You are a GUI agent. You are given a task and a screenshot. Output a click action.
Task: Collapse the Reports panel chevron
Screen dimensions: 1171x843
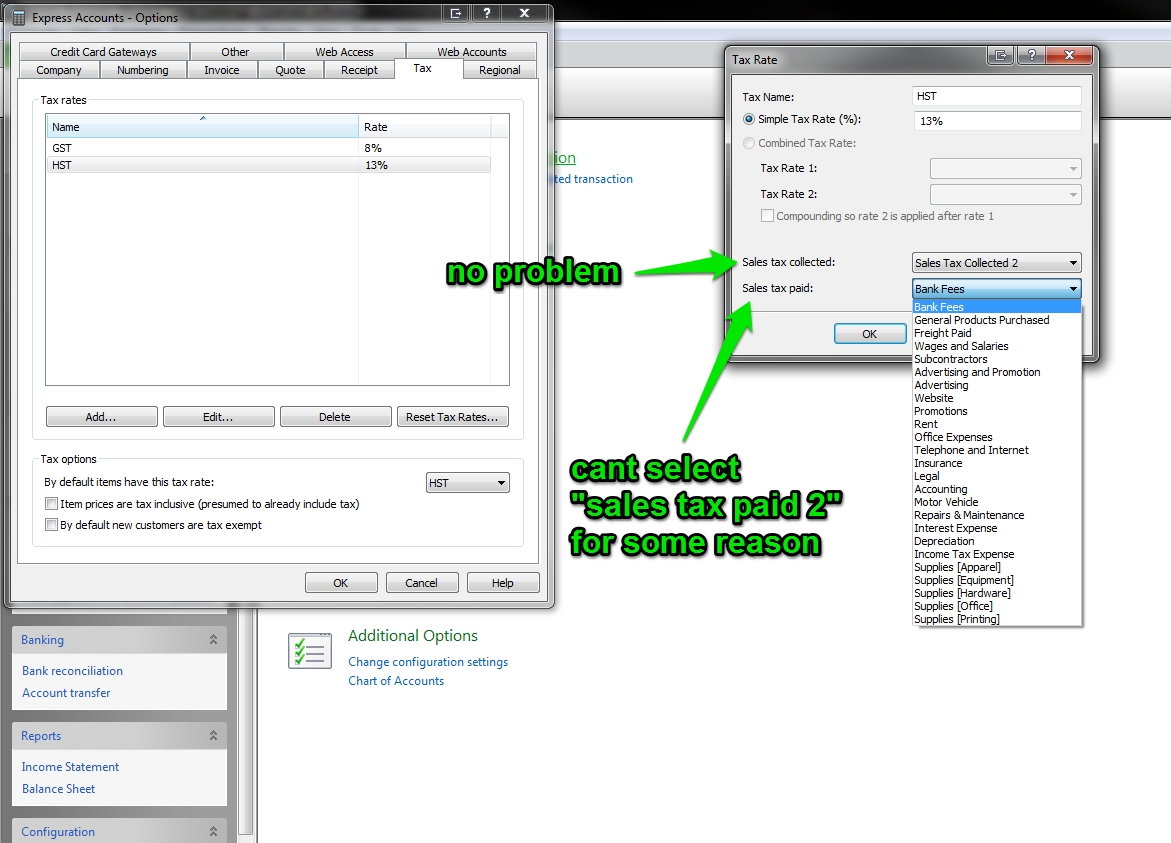tap(214, 735)
